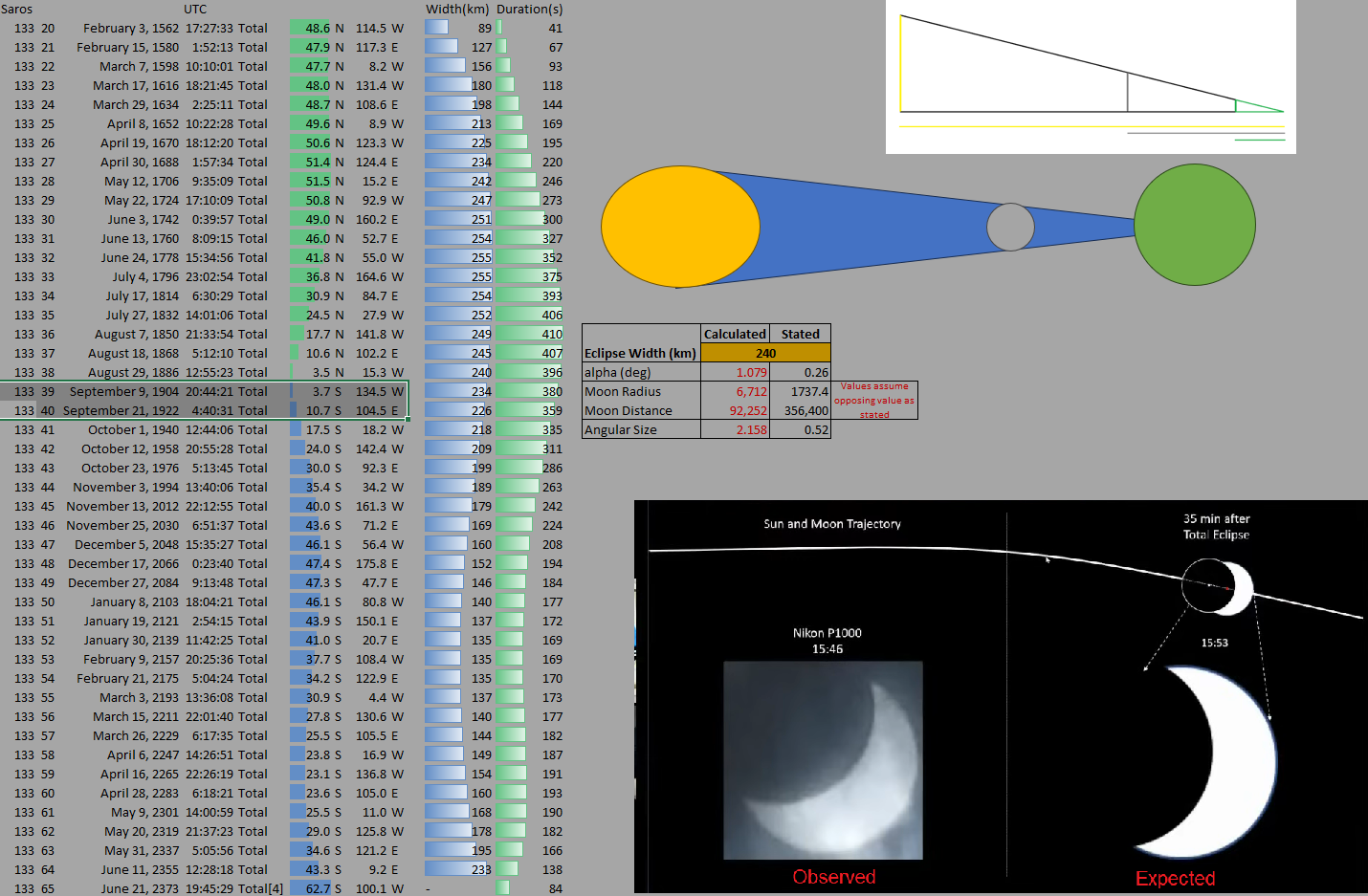This screenshot has height=896, width=1368.
Task: Click the longitude value "114.5 W"
Action: click(380, 28)
